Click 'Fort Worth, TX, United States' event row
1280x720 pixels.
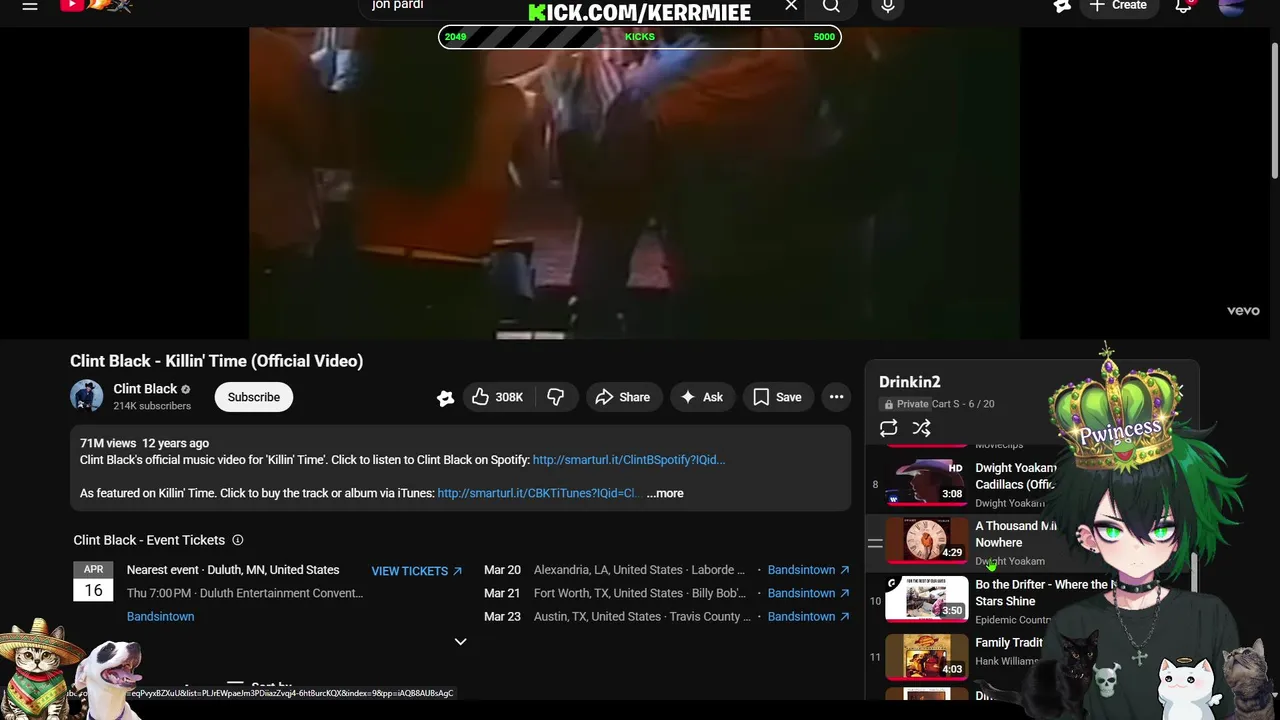point(640,593)
